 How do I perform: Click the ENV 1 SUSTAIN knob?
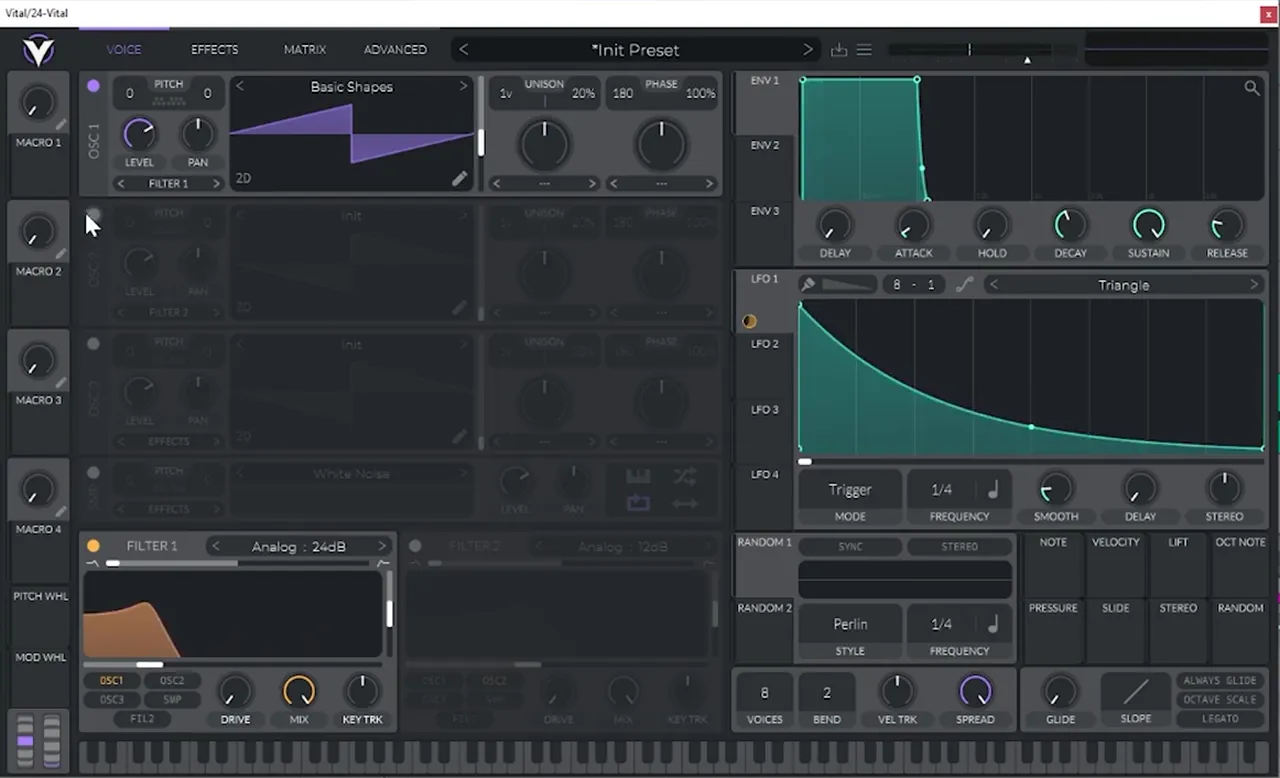(1149, 225)
